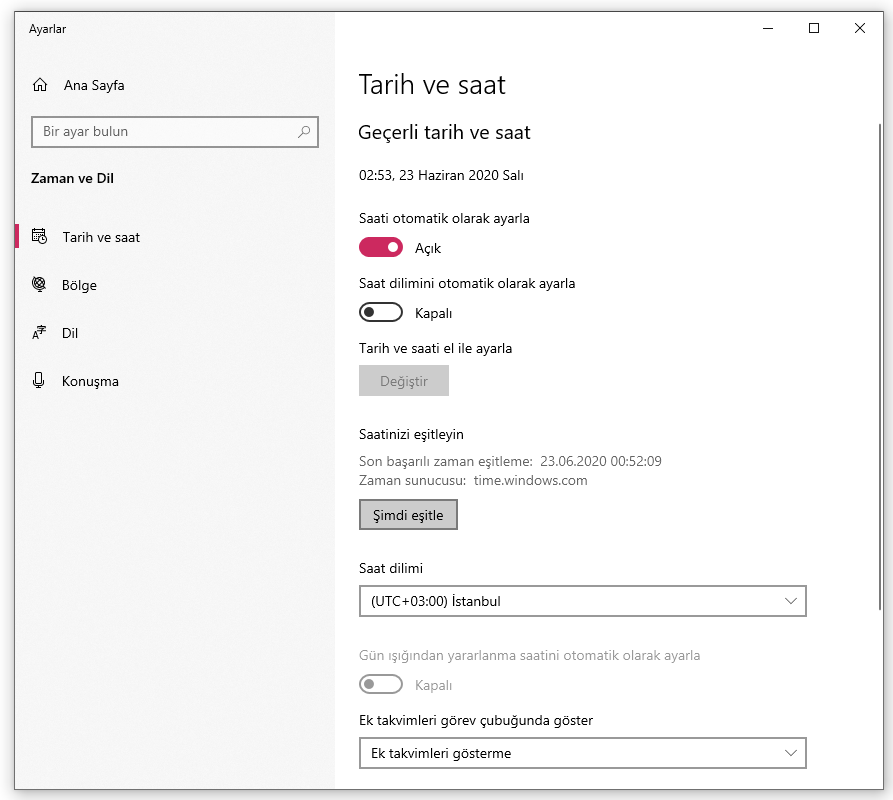Enable Saat dilimini otomatik olarak ayarla

pyautogui.click(x=381, y=313)
